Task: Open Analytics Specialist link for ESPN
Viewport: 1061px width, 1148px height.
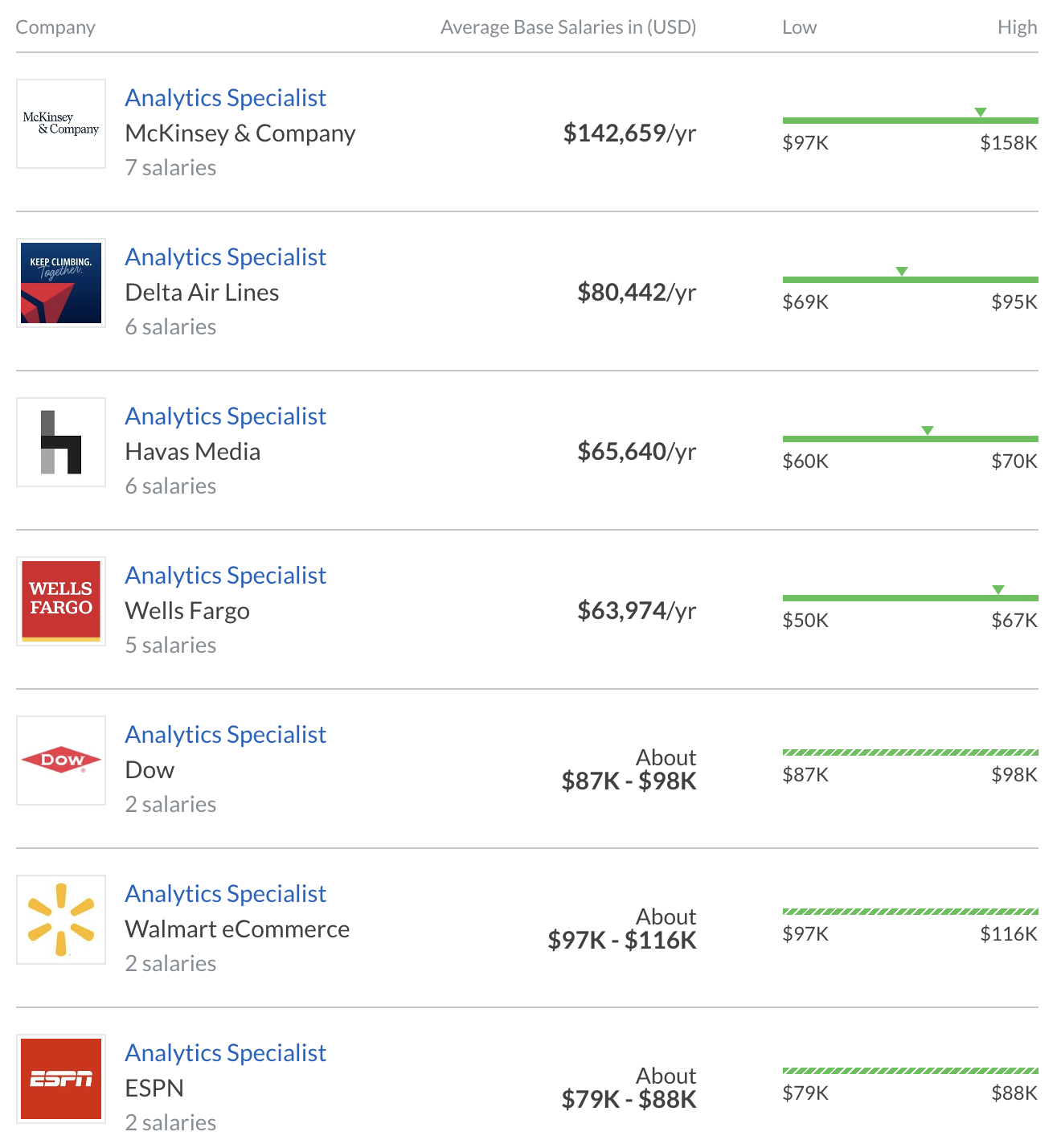Action: (x=226, y=1053)
